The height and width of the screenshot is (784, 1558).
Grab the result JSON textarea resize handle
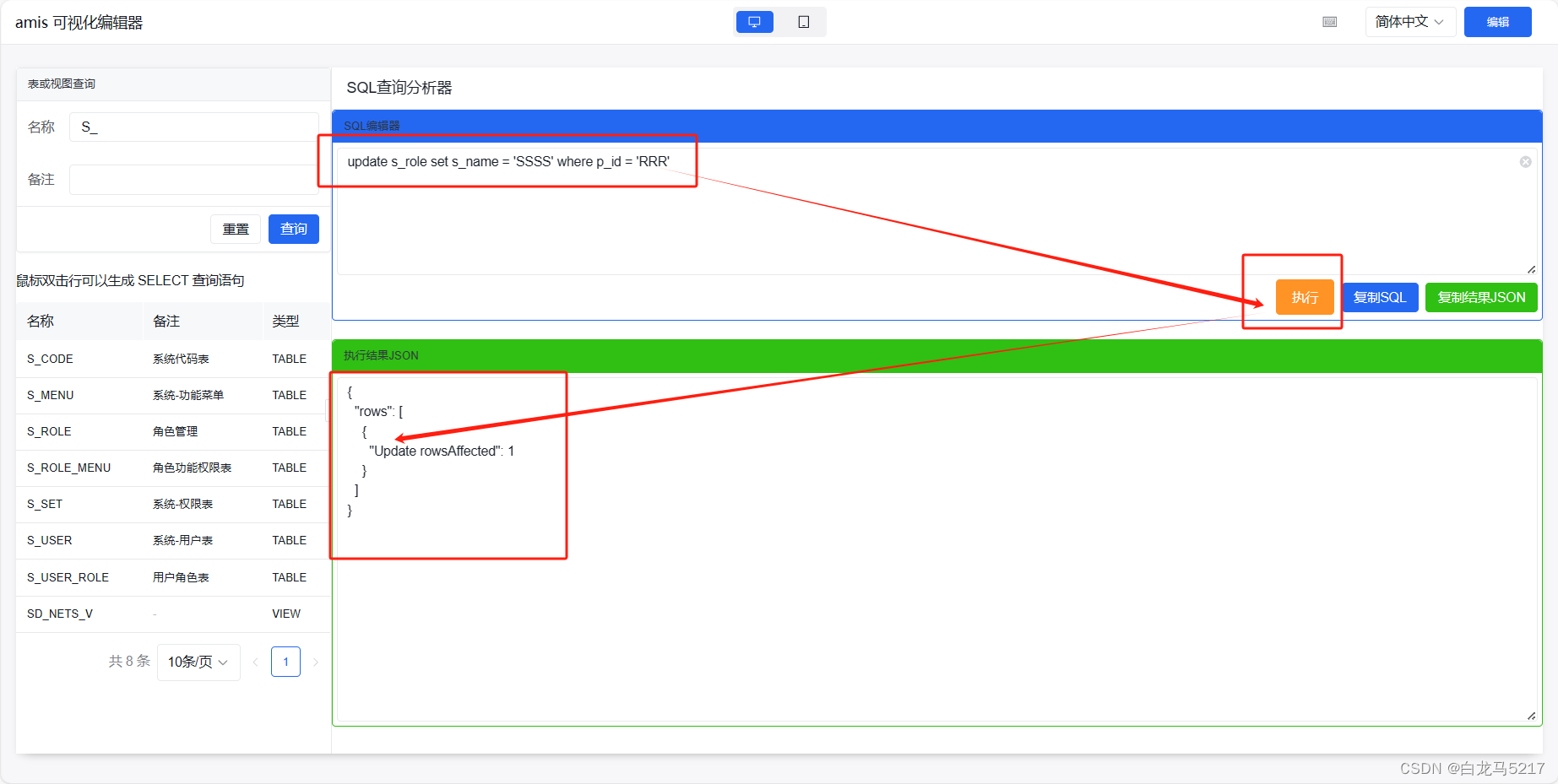pyautogui.click(x=1531, y=716)
